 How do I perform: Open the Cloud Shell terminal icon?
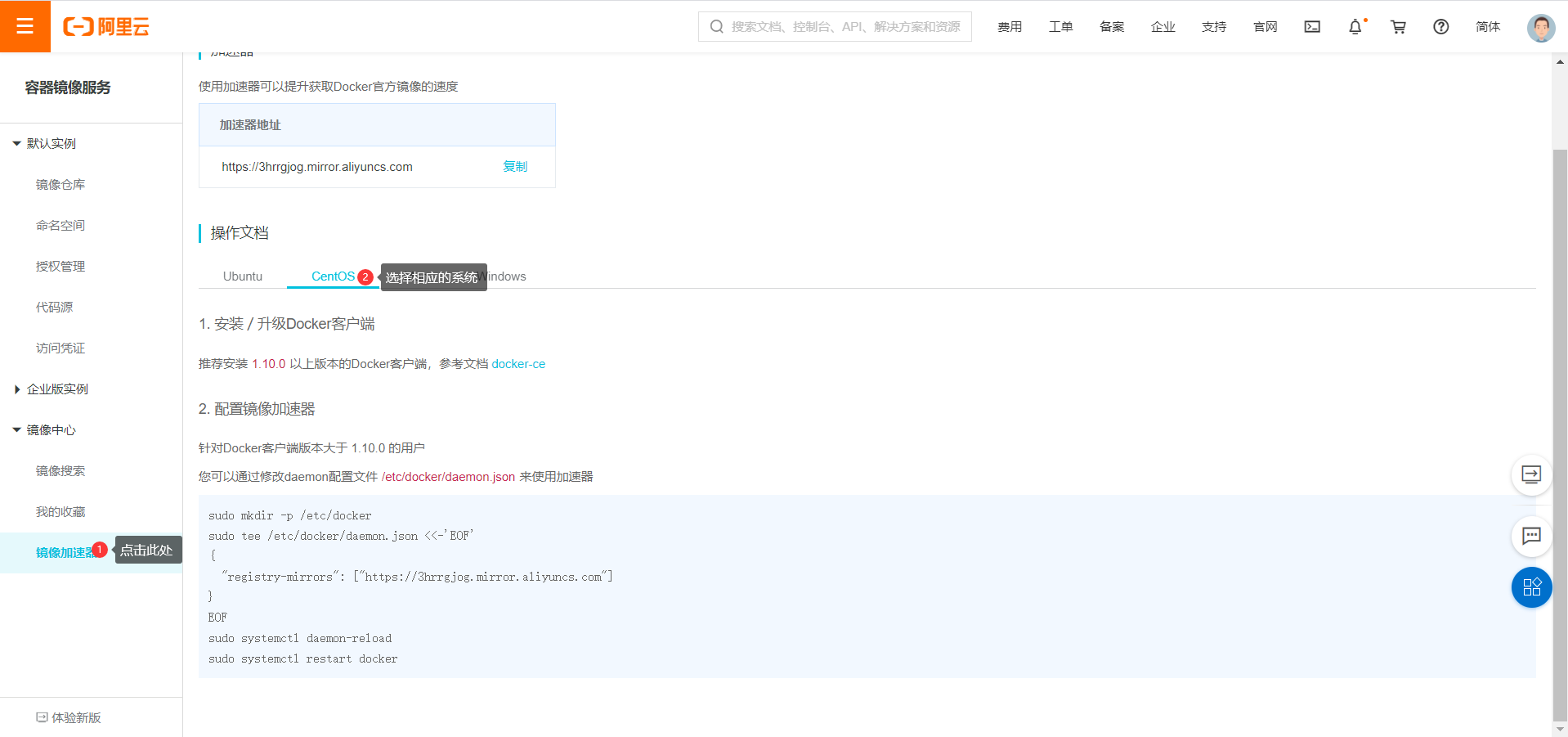point(1312,27)
